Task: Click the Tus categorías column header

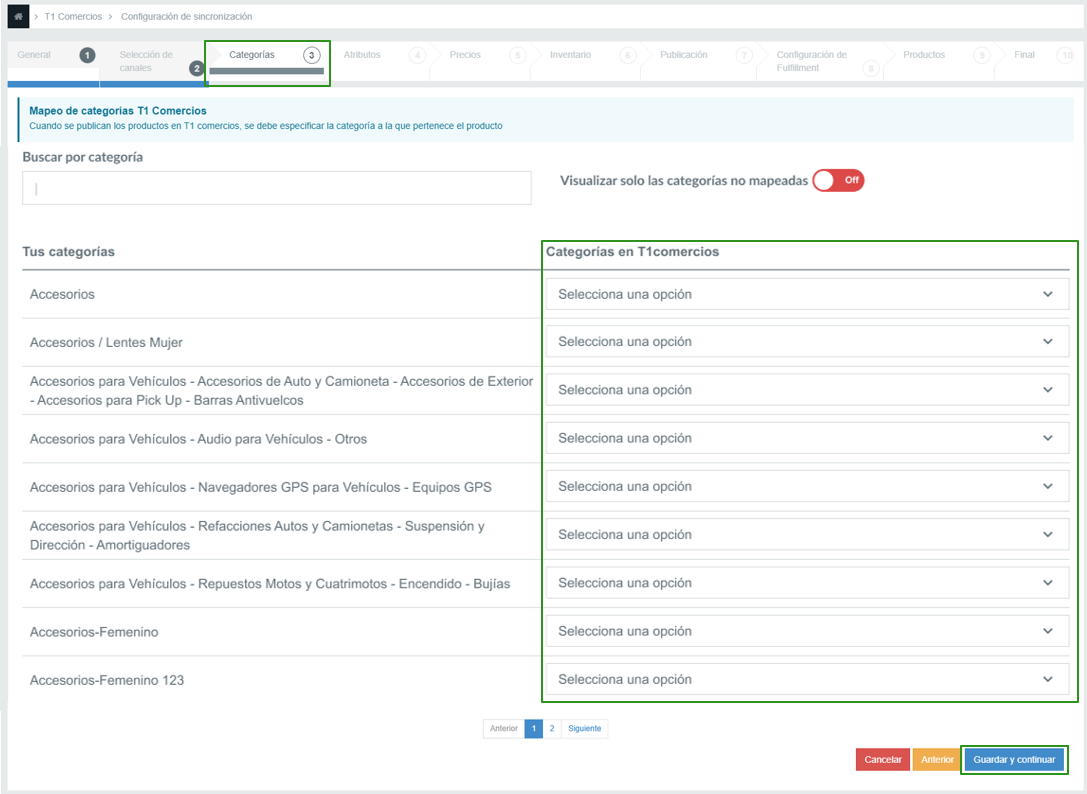Action: [69, 252]
